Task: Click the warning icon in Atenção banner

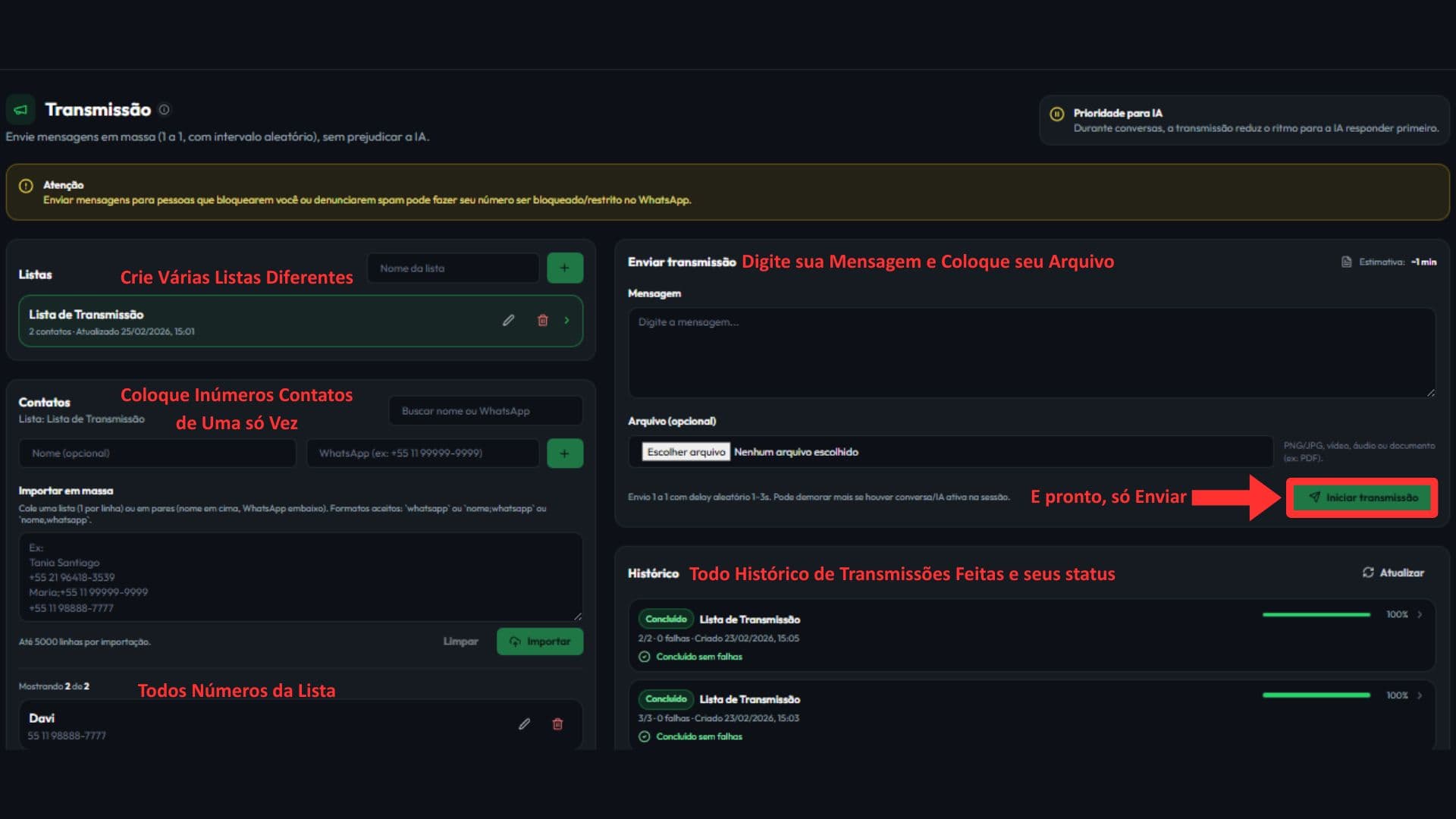Action: (25, 184)
